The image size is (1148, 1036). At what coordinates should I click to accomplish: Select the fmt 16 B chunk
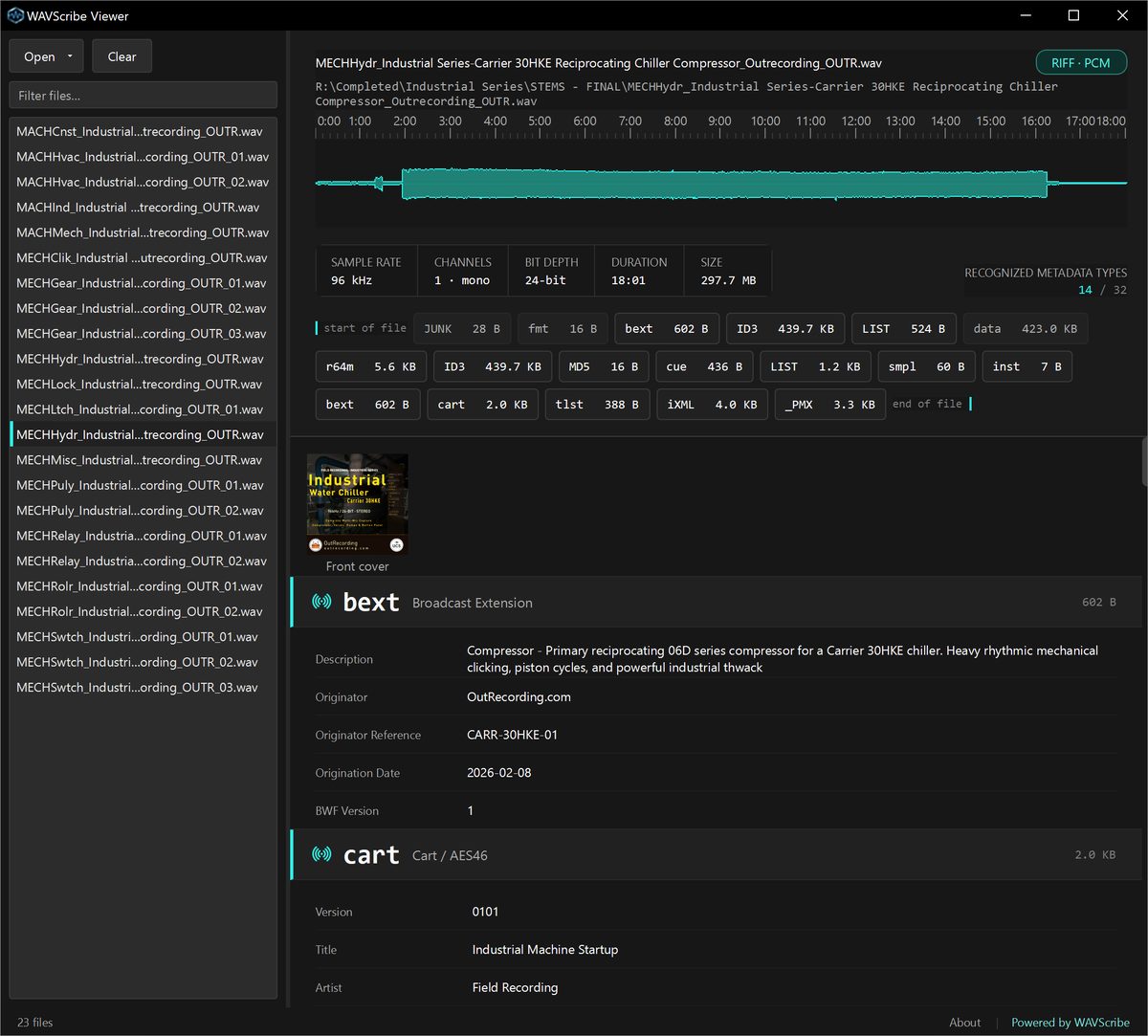tap(563, 328)
